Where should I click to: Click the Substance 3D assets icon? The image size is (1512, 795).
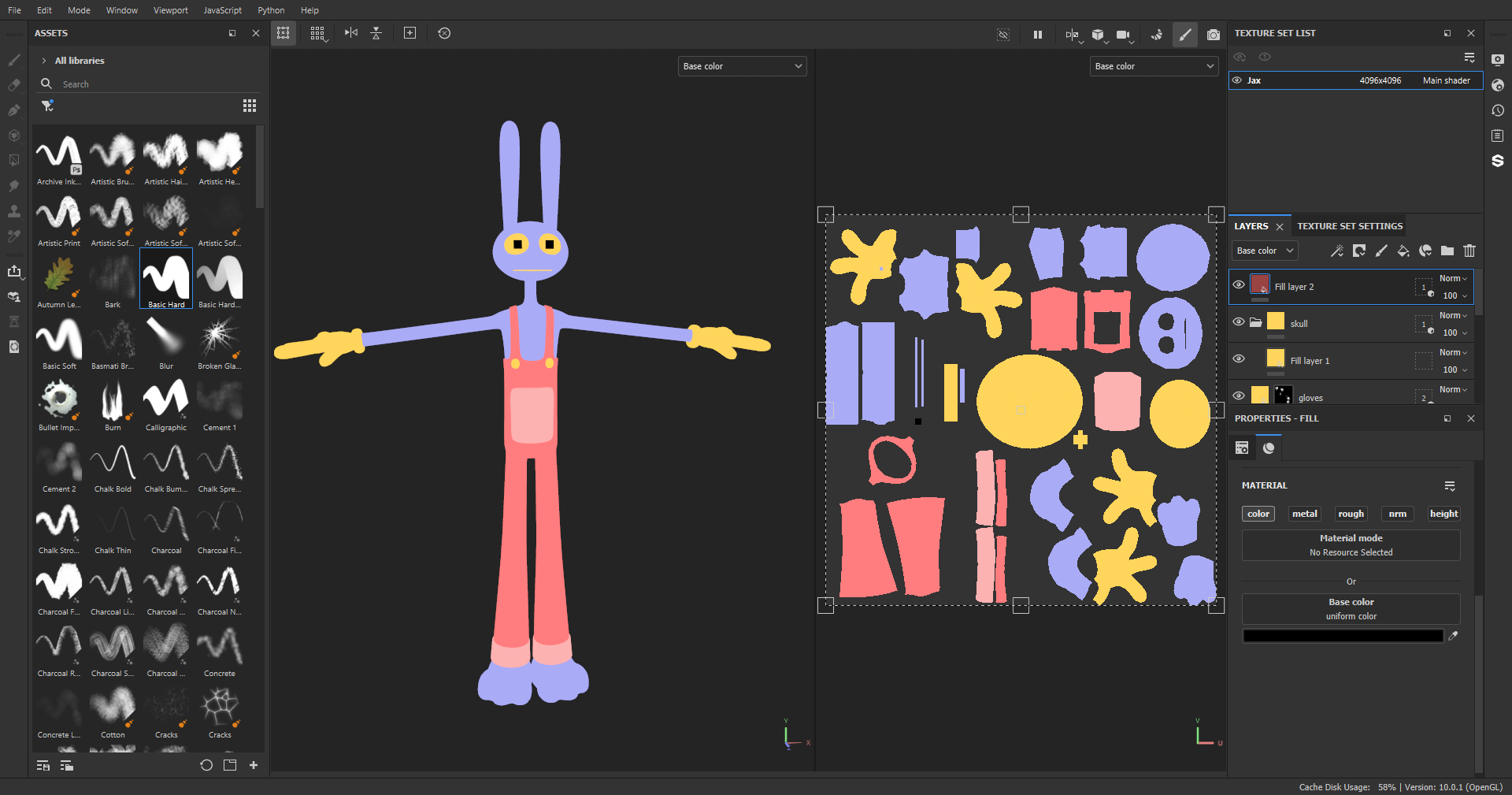coord(1498,161)
